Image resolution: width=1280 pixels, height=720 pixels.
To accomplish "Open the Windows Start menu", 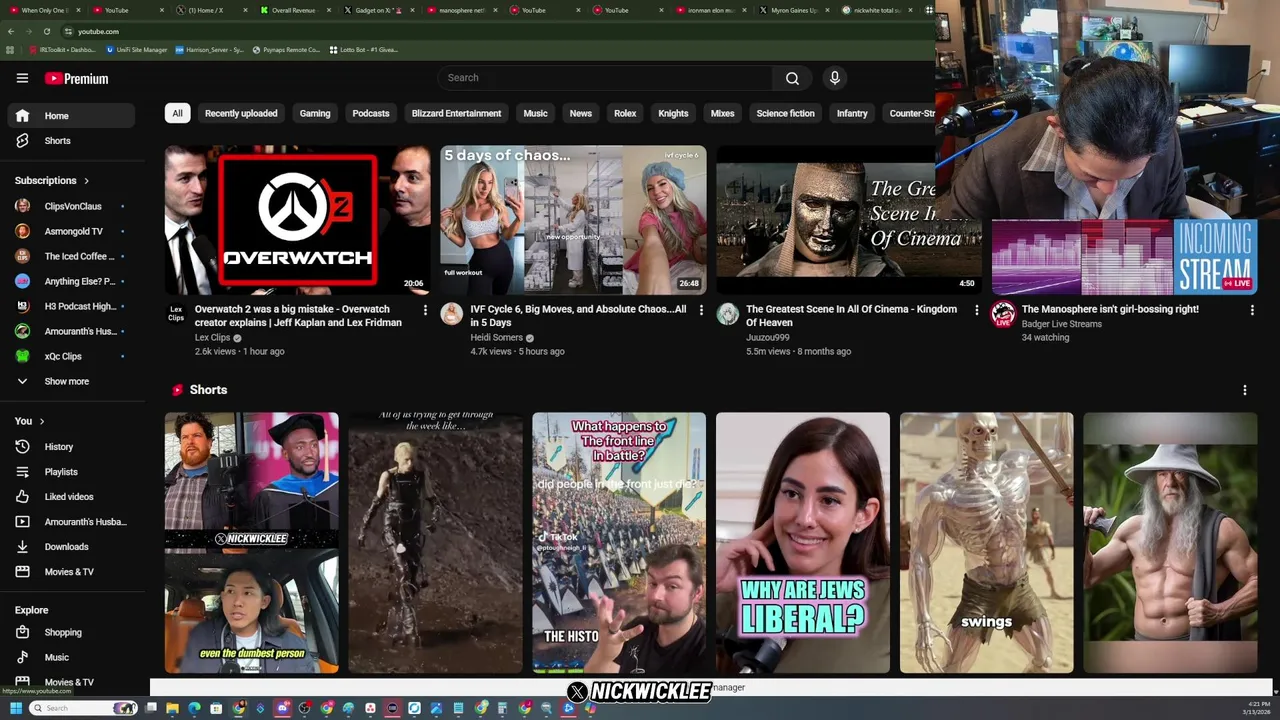I will point(15,708).
